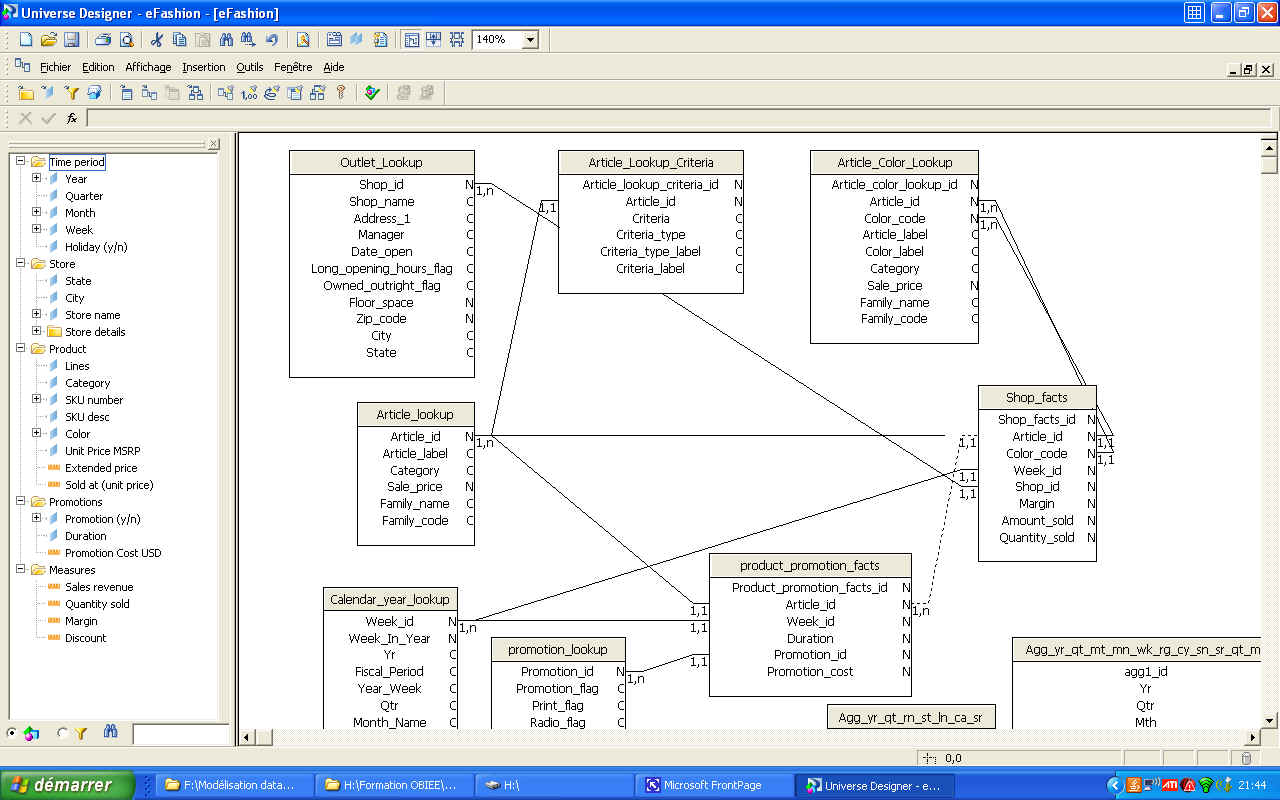Select the Outlet_Lookup table header
Screen dimensions: 1280x800
tap(381, 163)
